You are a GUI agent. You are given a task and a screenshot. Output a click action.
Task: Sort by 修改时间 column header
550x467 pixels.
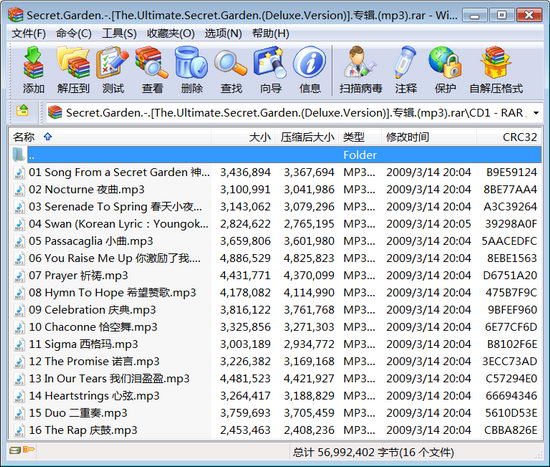coord(407,137)
